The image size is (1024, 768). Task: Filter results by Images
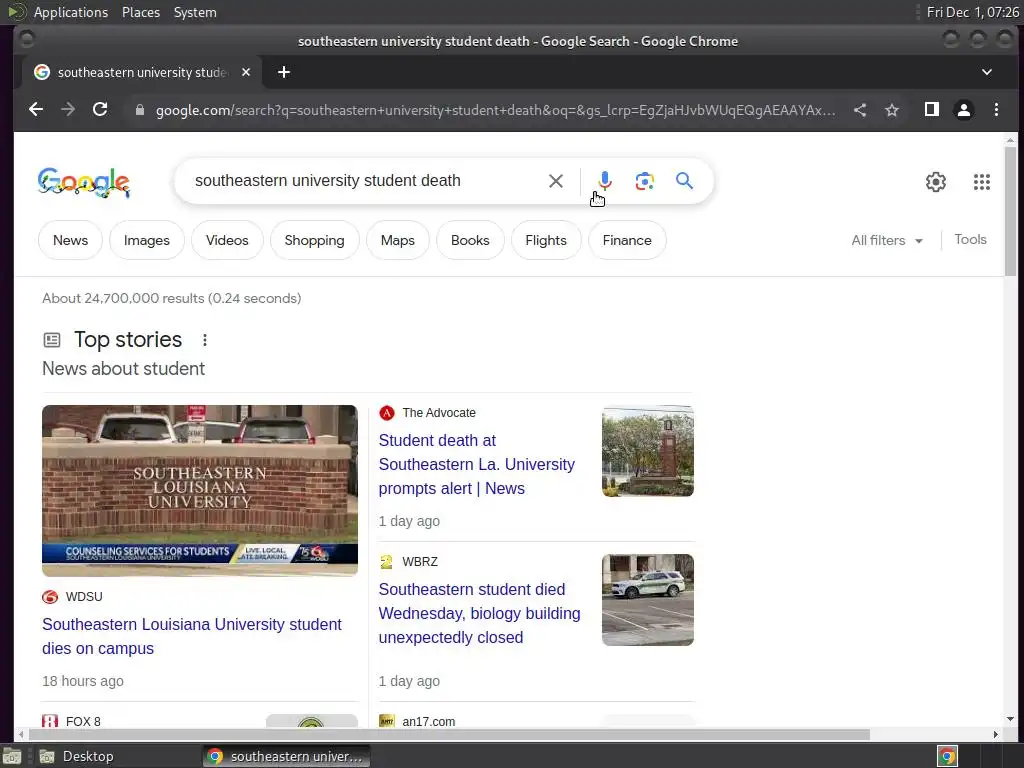pyautogui.click(x=147, y=240)
